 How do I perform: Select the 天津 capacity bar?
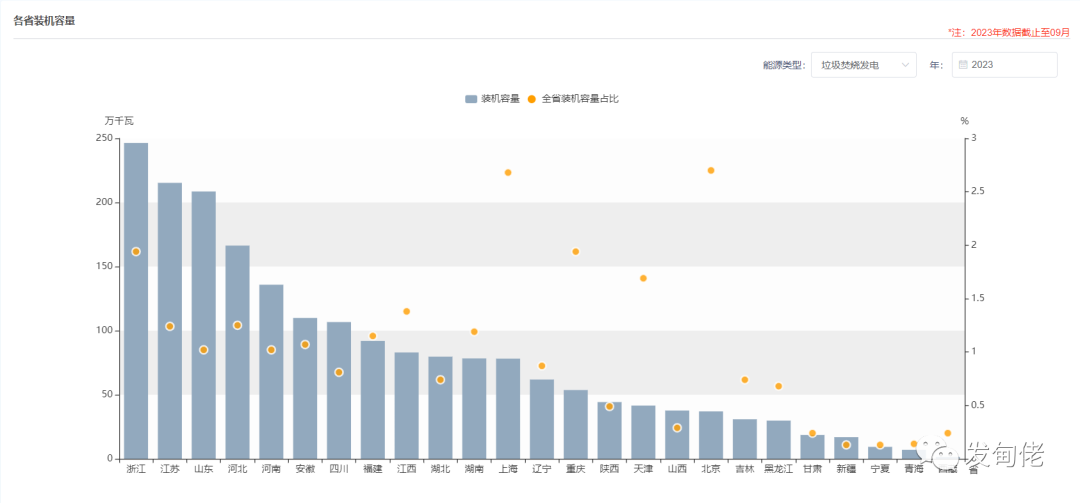pyautogui.click(x=643, y=433)
